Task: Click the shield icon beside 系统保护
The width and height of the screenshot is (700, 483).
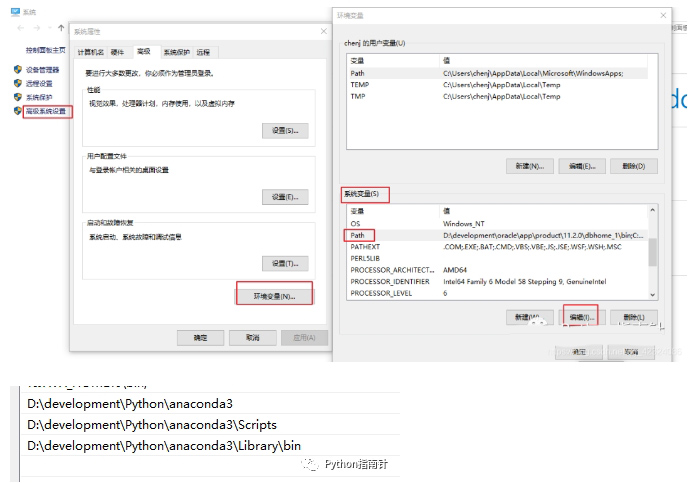Action: 18,97
